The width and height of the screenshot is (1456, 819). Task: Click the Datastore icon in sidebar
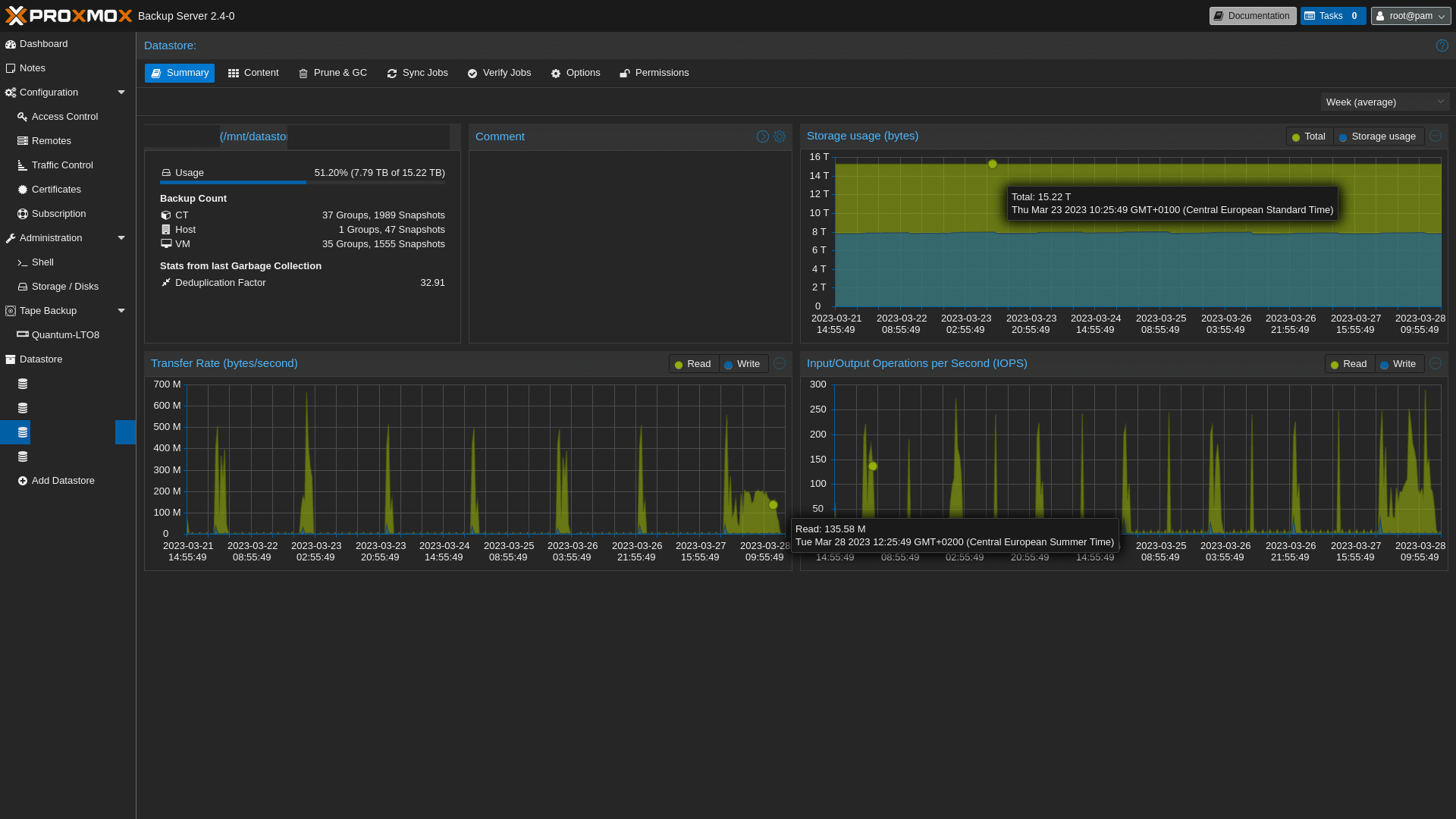(10, 358)
